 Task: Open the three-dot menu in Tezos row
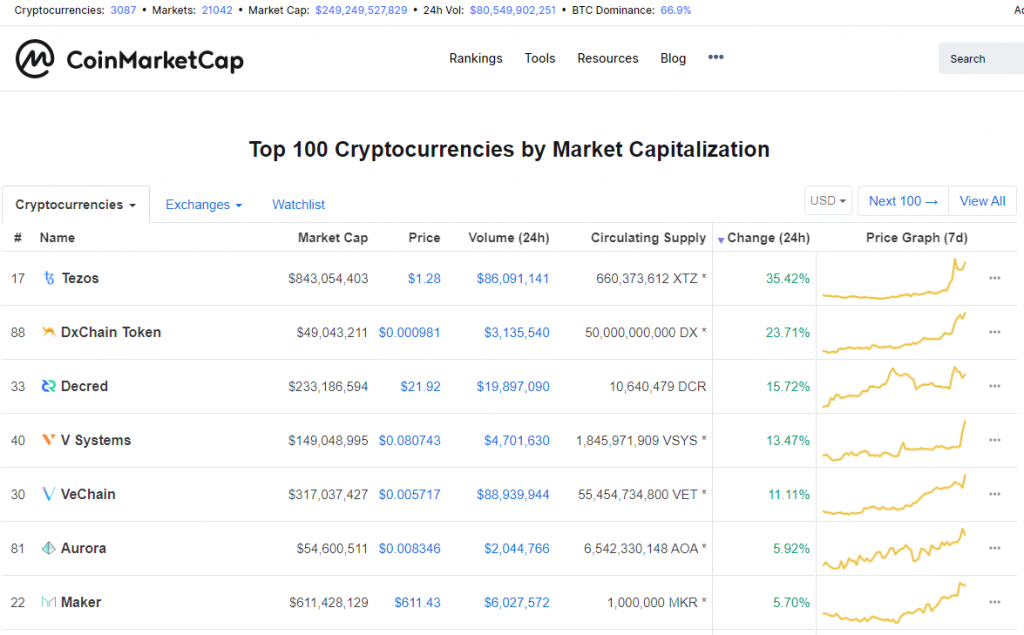(x=995, y=278)
